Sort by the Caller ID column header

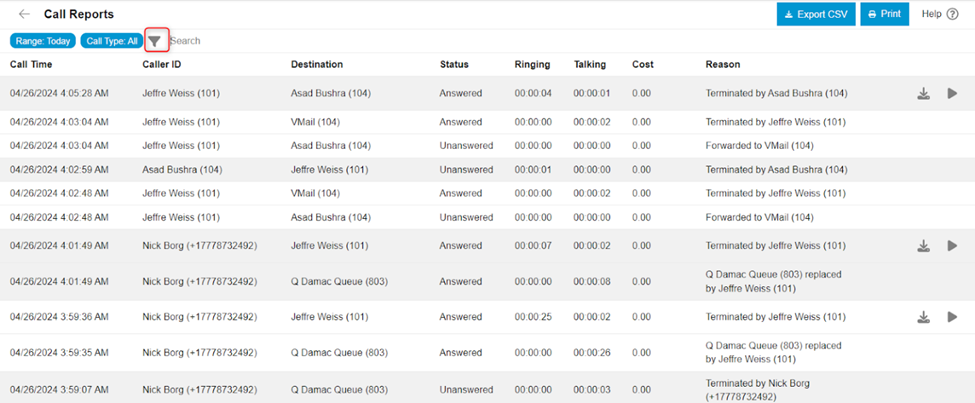pos(161,65)
